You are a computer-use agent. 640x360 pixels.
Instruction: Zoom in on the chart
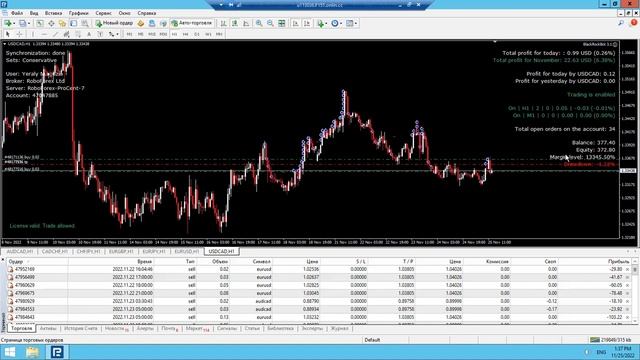[259, 23]
